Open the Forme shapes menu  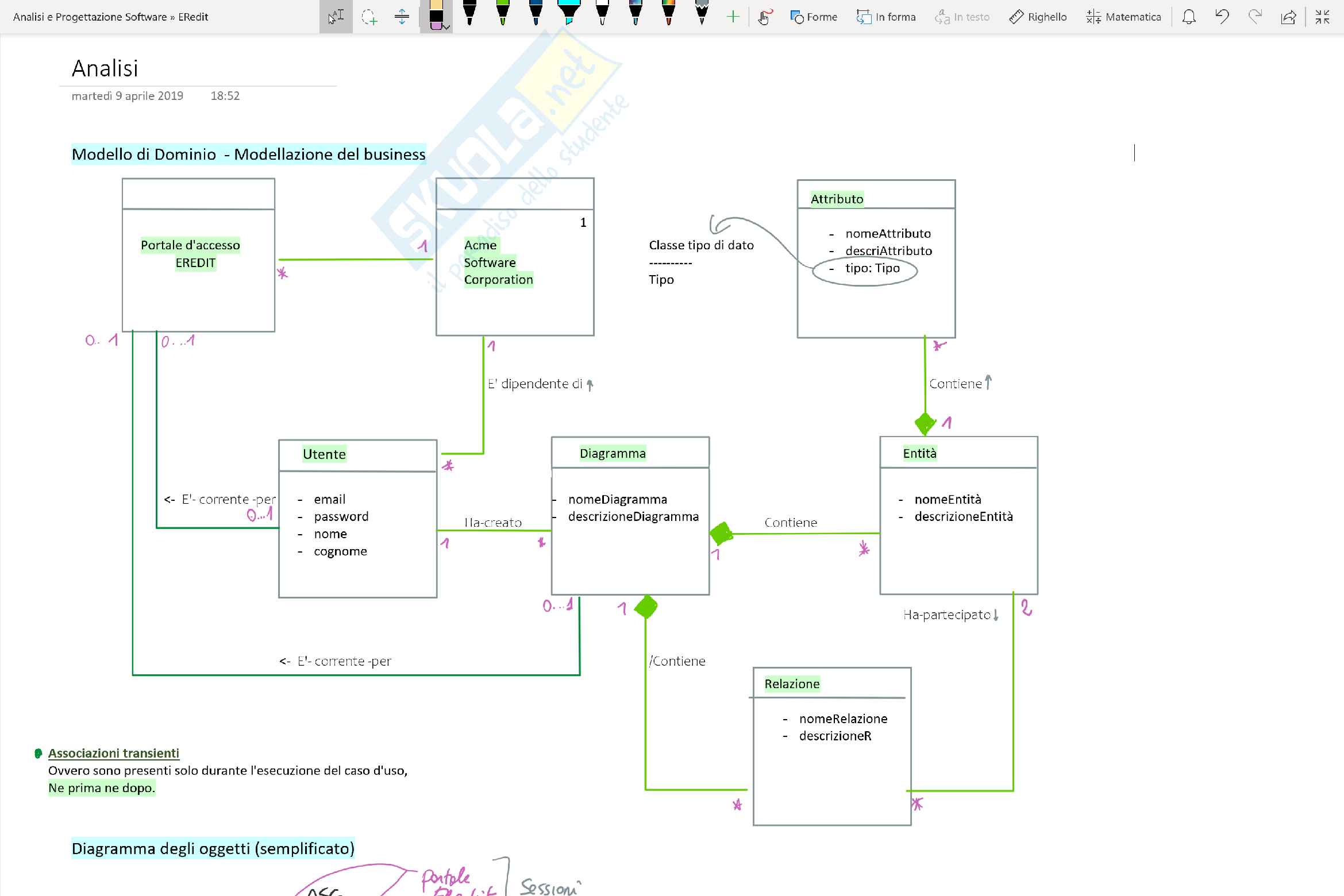pos(814,17)
